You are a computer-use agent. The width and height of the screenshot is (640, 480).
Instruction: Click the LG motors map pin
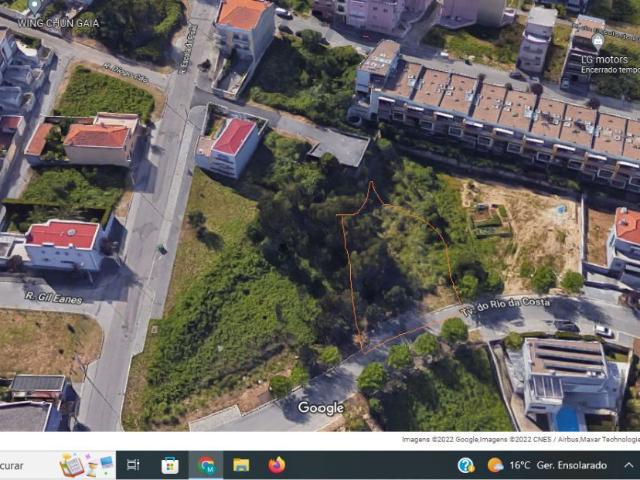tap(597, 41)
